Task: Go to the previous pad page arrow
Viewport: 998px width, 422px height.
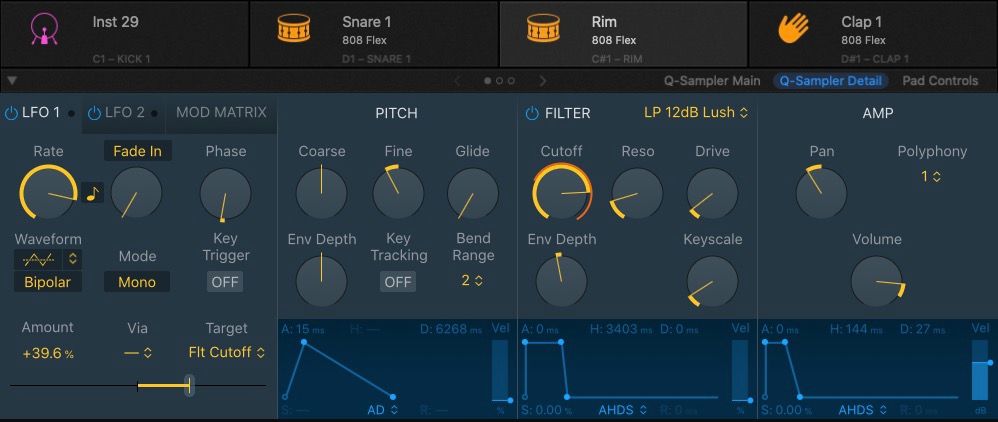Action: [x=457, y=81]
